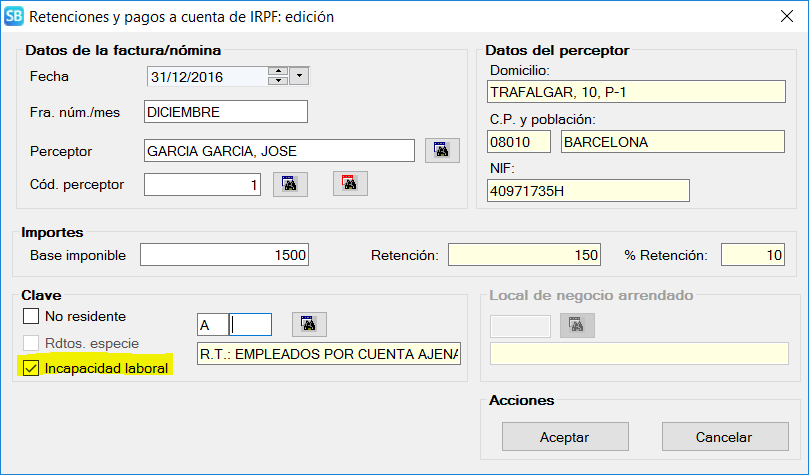Decrease the Fecha value with down spinner
Viewport: 809px width, 475px height.
click(x=278, y=81)
